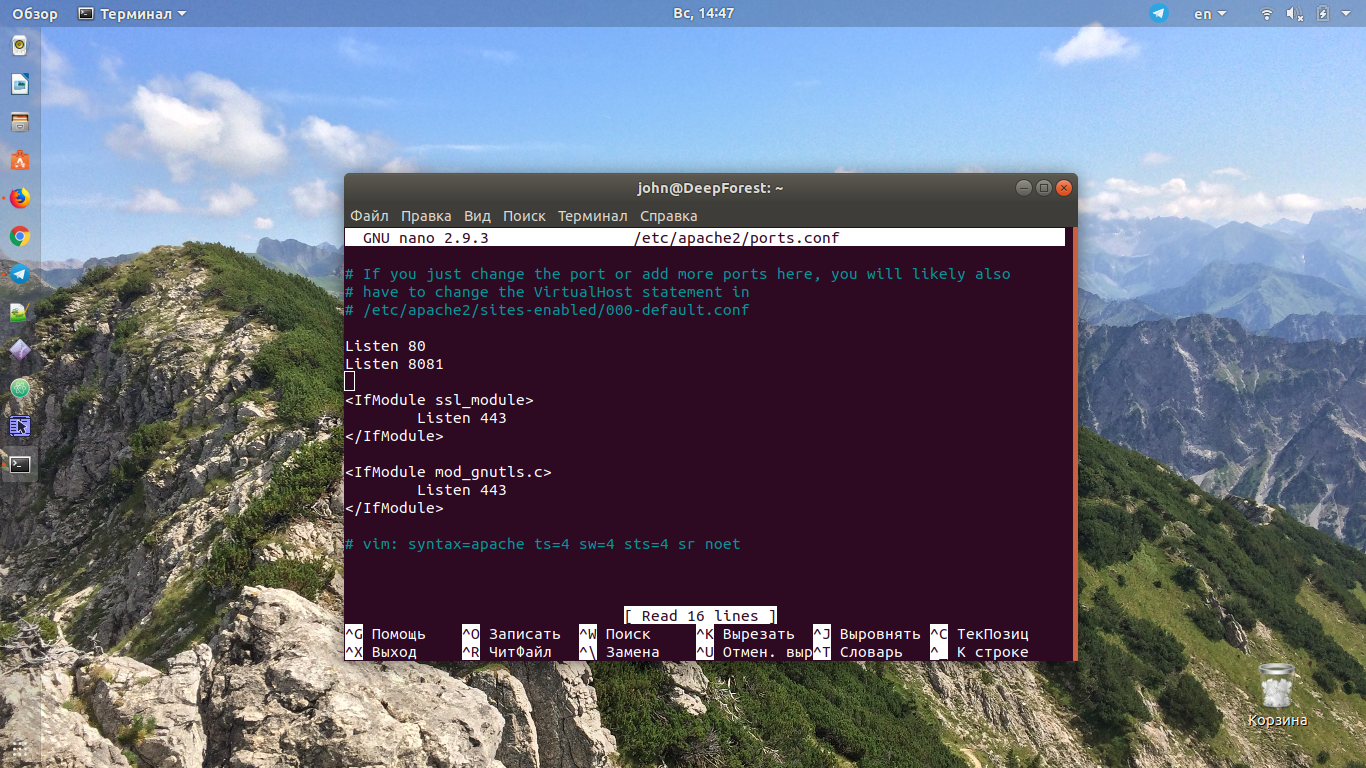Open the Справка menu in terminal
The image size is (1366, 768).
668,216
